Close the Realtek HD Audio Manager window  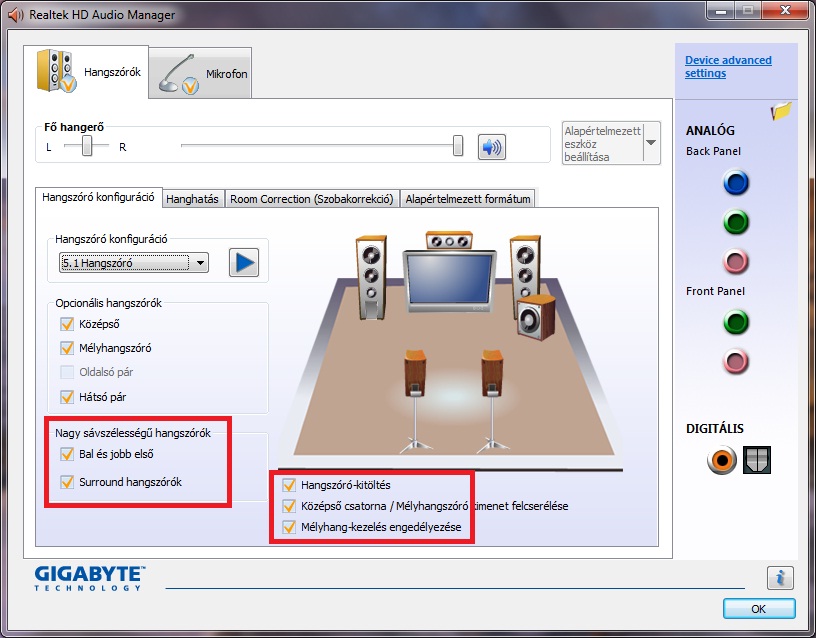pos(785,9)
